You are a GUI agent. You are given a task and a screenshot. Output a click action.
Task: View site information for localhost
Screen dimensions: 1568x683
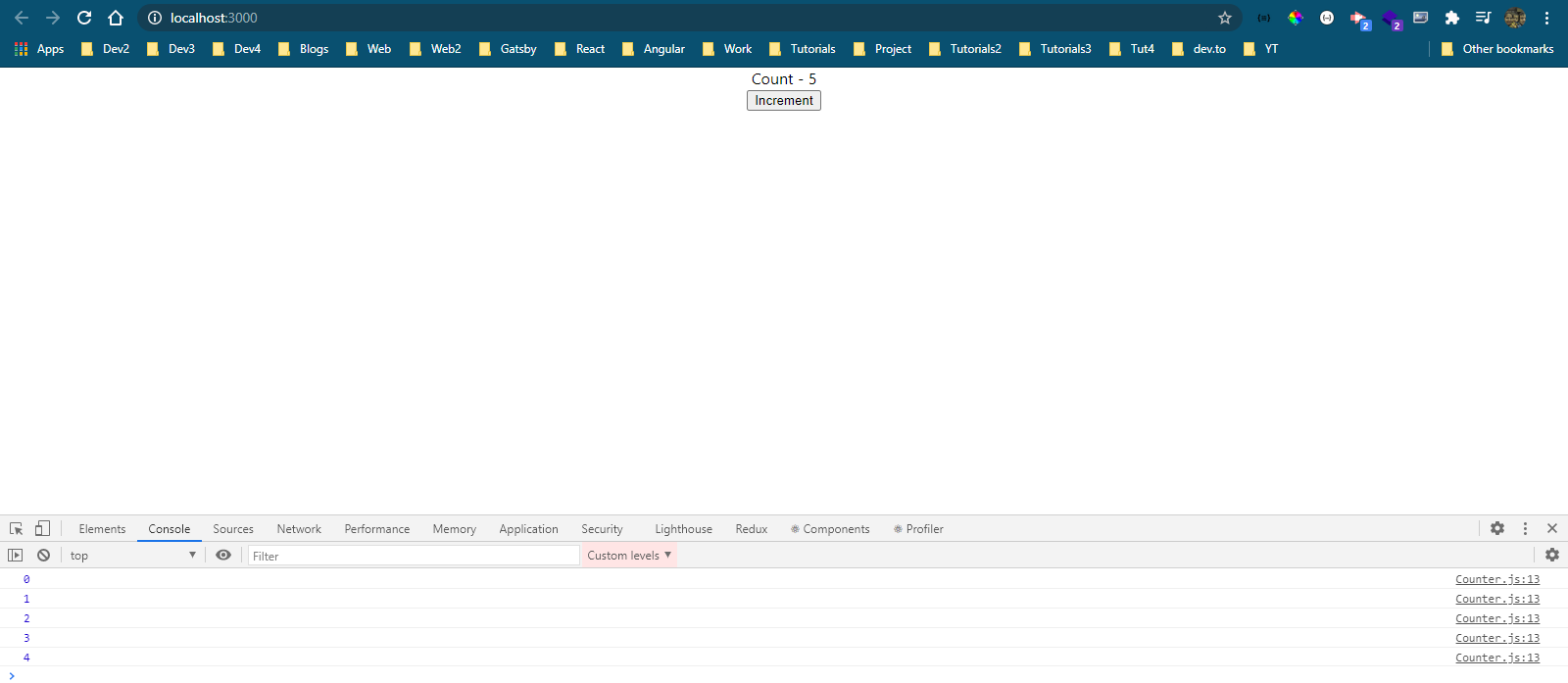pos(154,18)
